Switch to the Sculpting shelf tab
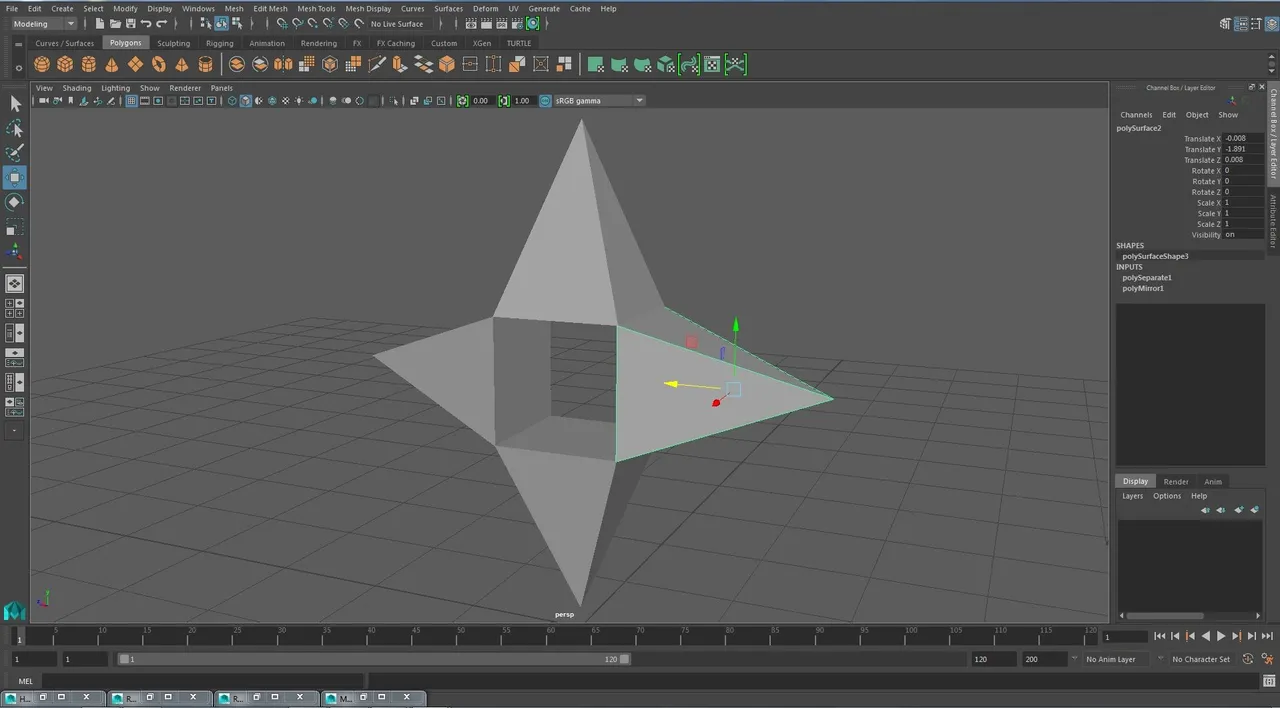This screenshot has width=1280, height=708. point(173,43)
